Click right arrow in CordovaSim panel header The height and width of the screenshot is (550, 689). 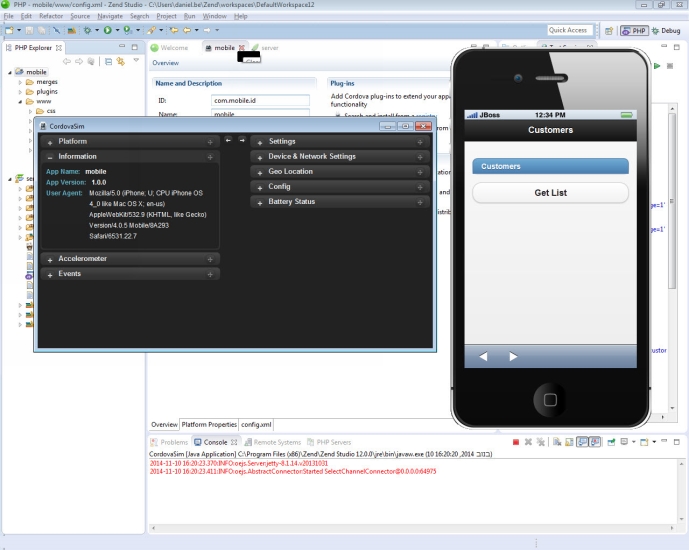pyautogui.click(x=242, y=140)
